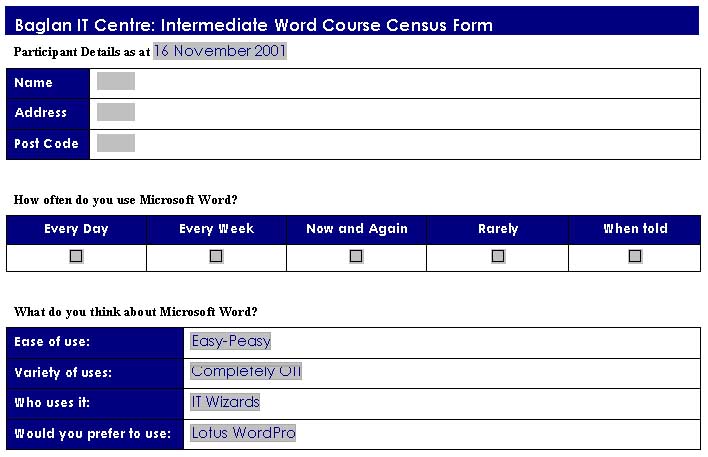Open the Ease of use dropdown
The height and width of the screenshot is (457, 708).
(x=231, y=341)
